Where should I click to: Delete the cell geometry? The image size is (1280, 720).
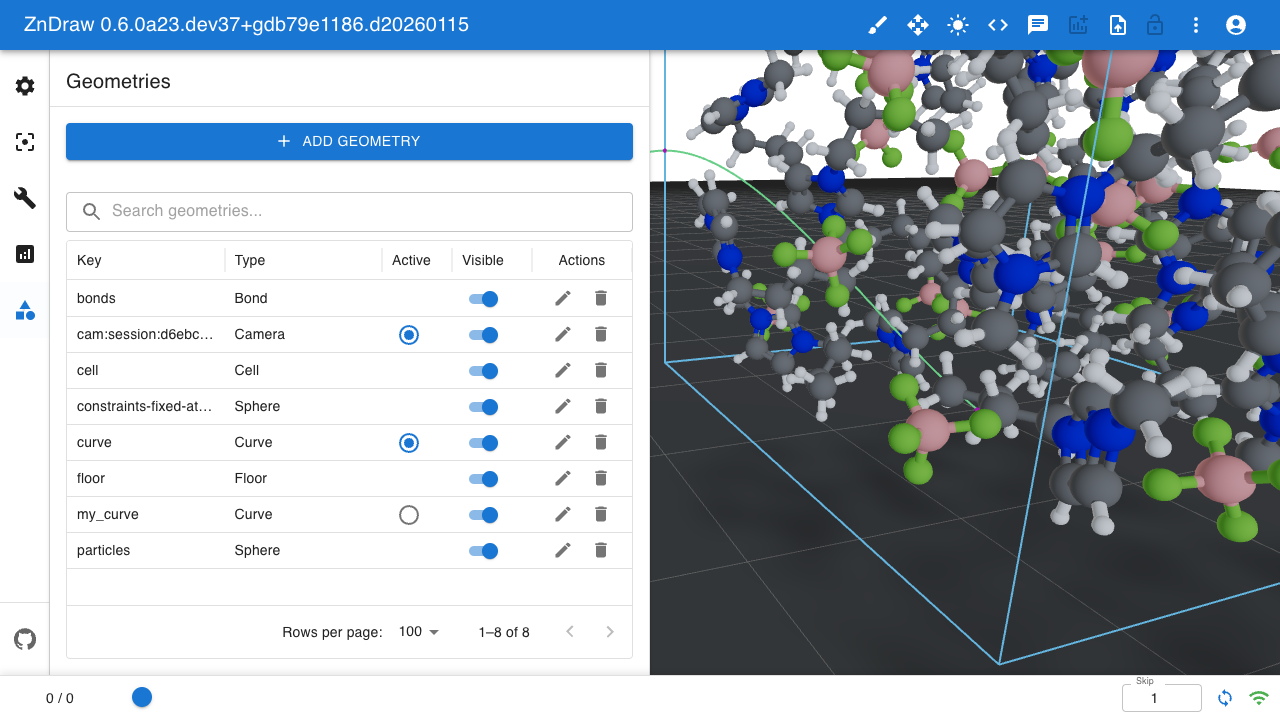point(601,370)
